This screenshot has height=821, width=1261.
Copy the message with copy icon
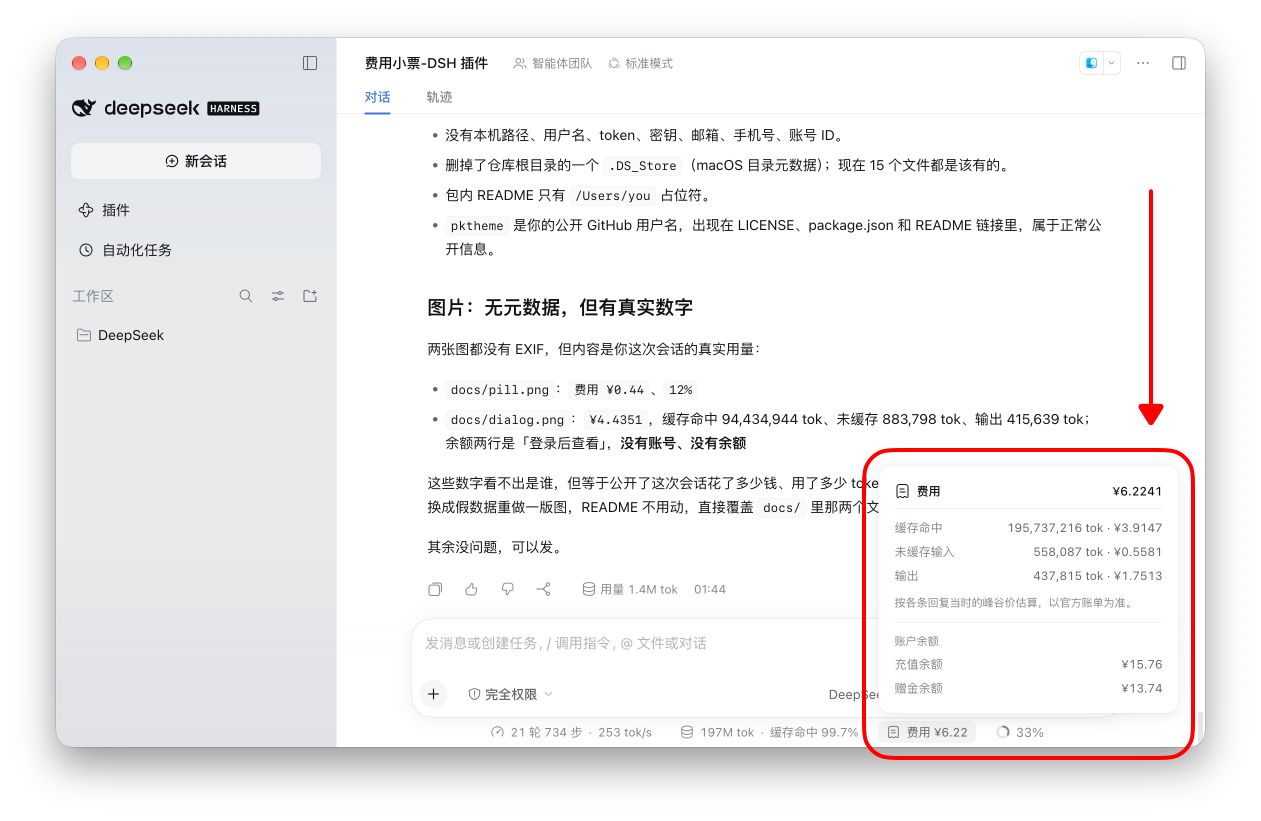(435, 589)
